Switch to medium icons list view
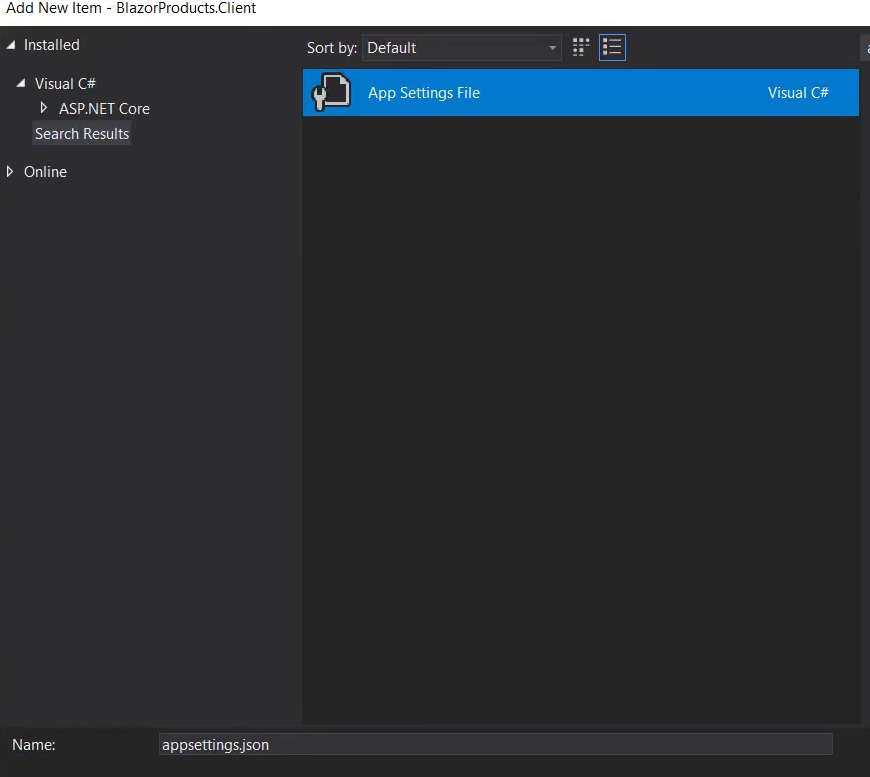This screenshot has width=870, height=777. (612, 48)
